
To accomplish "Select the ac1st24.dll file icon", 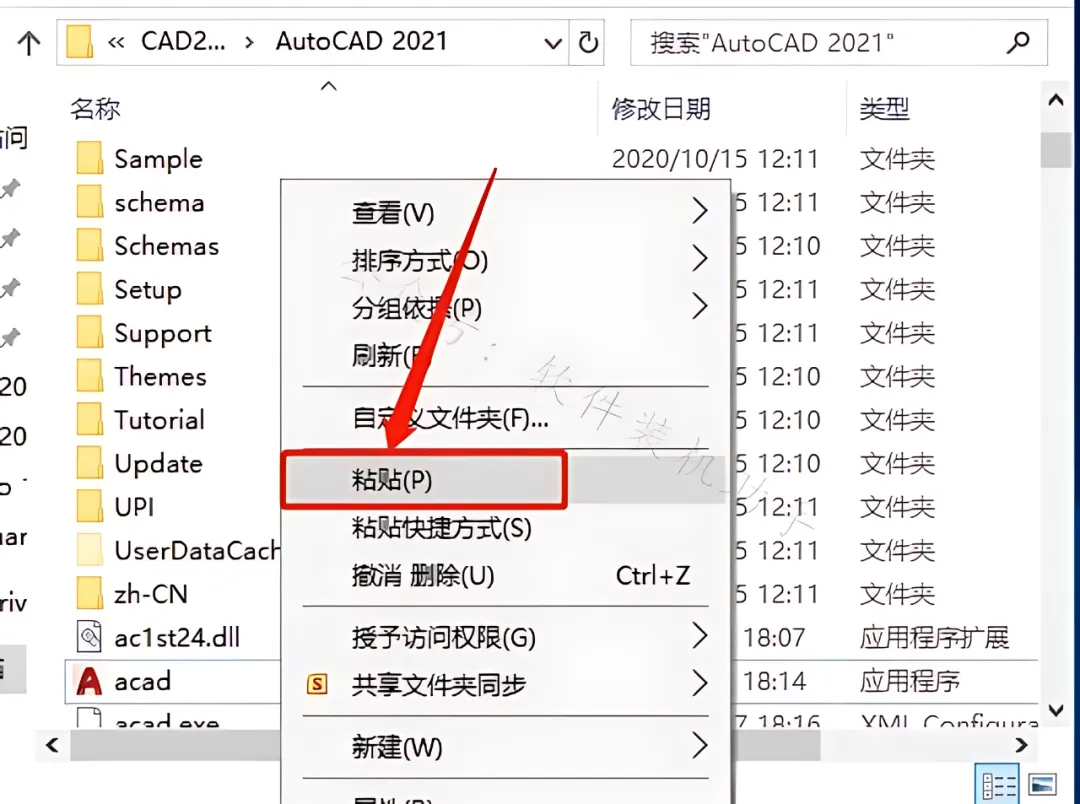I will click(x=89, y=637).
